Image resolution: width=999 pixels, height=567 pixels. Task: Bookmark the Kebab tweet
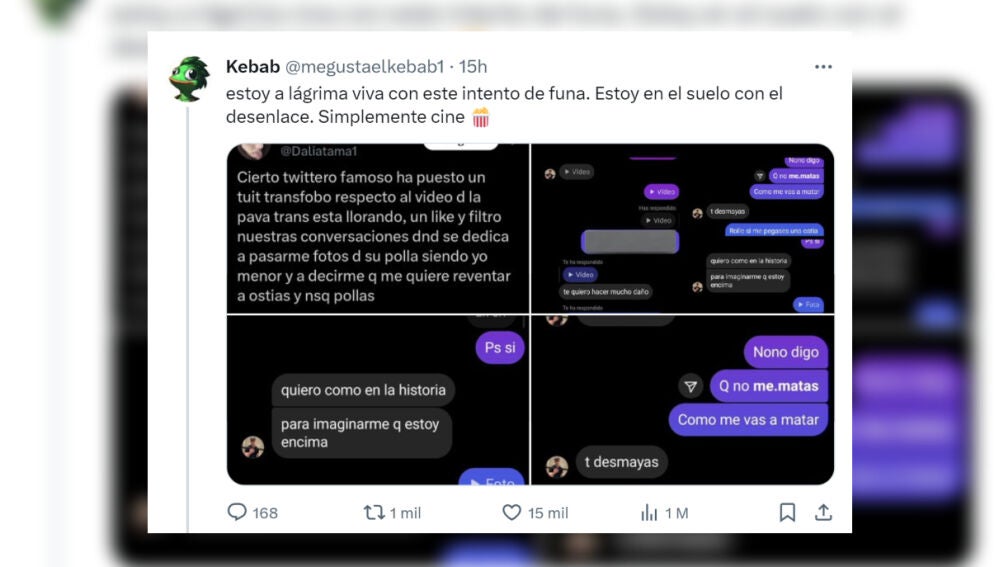(787, 512)
